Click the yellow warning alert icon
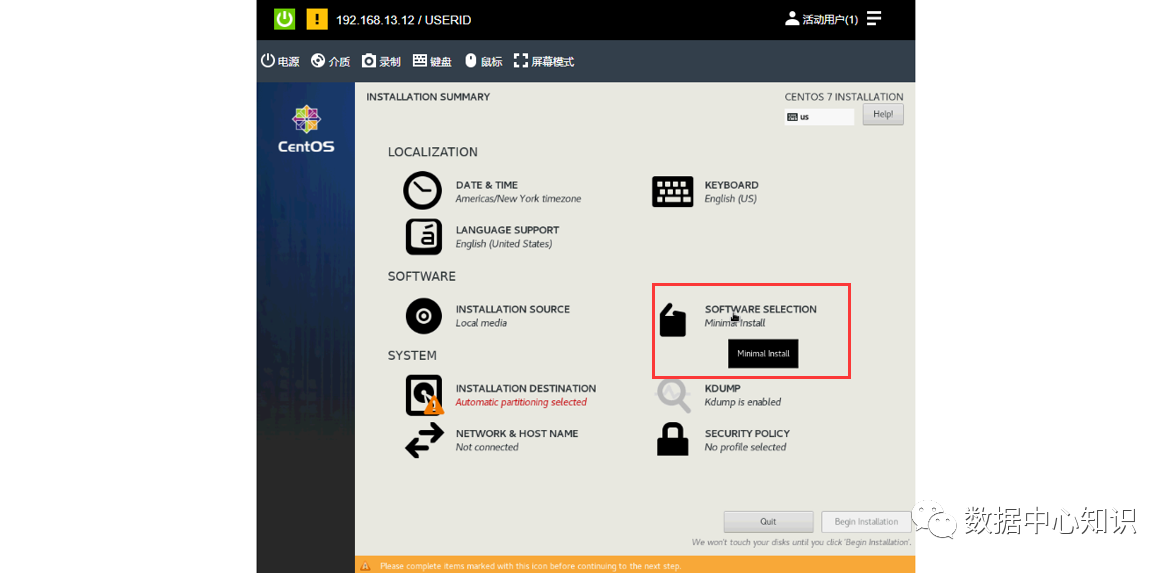 click(x=317, y=20)
